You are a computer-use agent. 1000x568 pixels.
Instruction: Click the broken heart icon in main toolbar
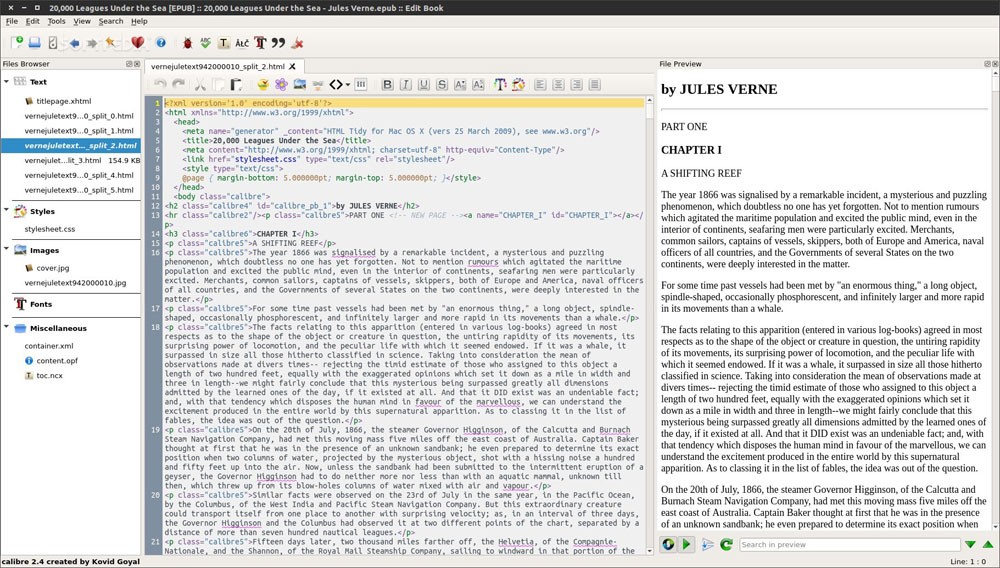pyautogui.click(x=138, y=43)
